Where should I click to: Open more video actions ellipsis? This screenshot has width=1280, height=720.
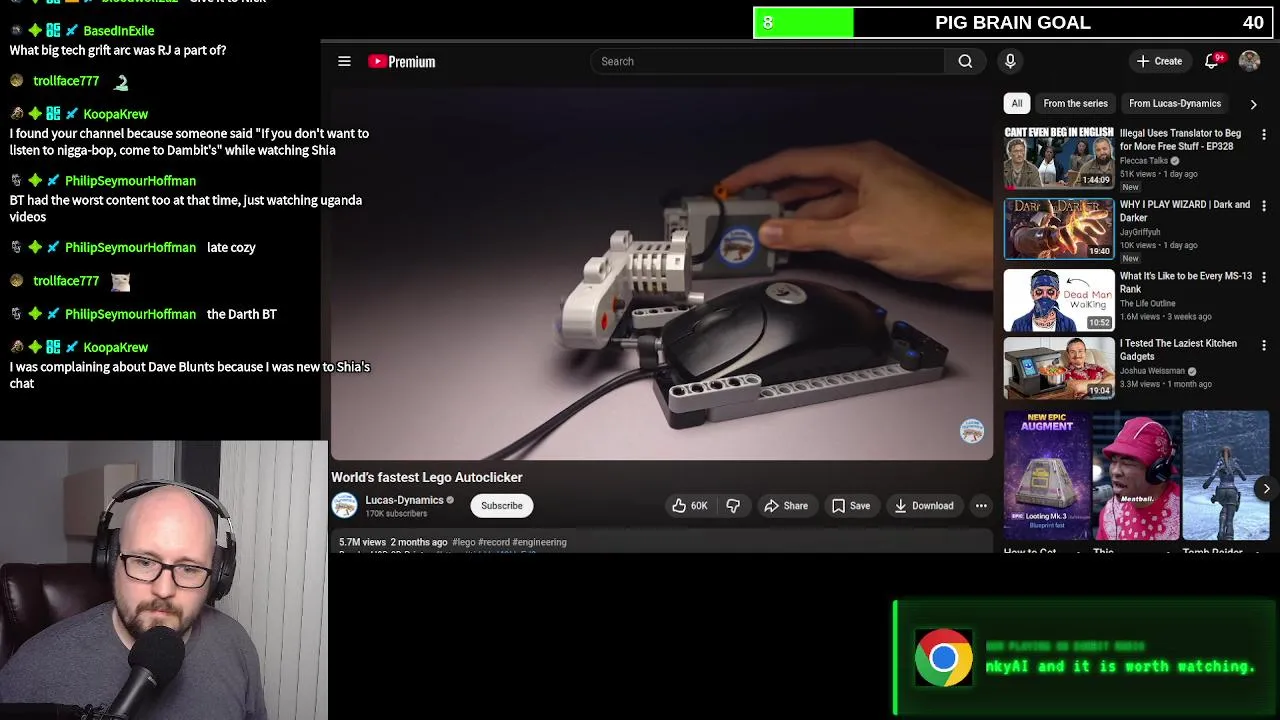click(x=981, y=506)
